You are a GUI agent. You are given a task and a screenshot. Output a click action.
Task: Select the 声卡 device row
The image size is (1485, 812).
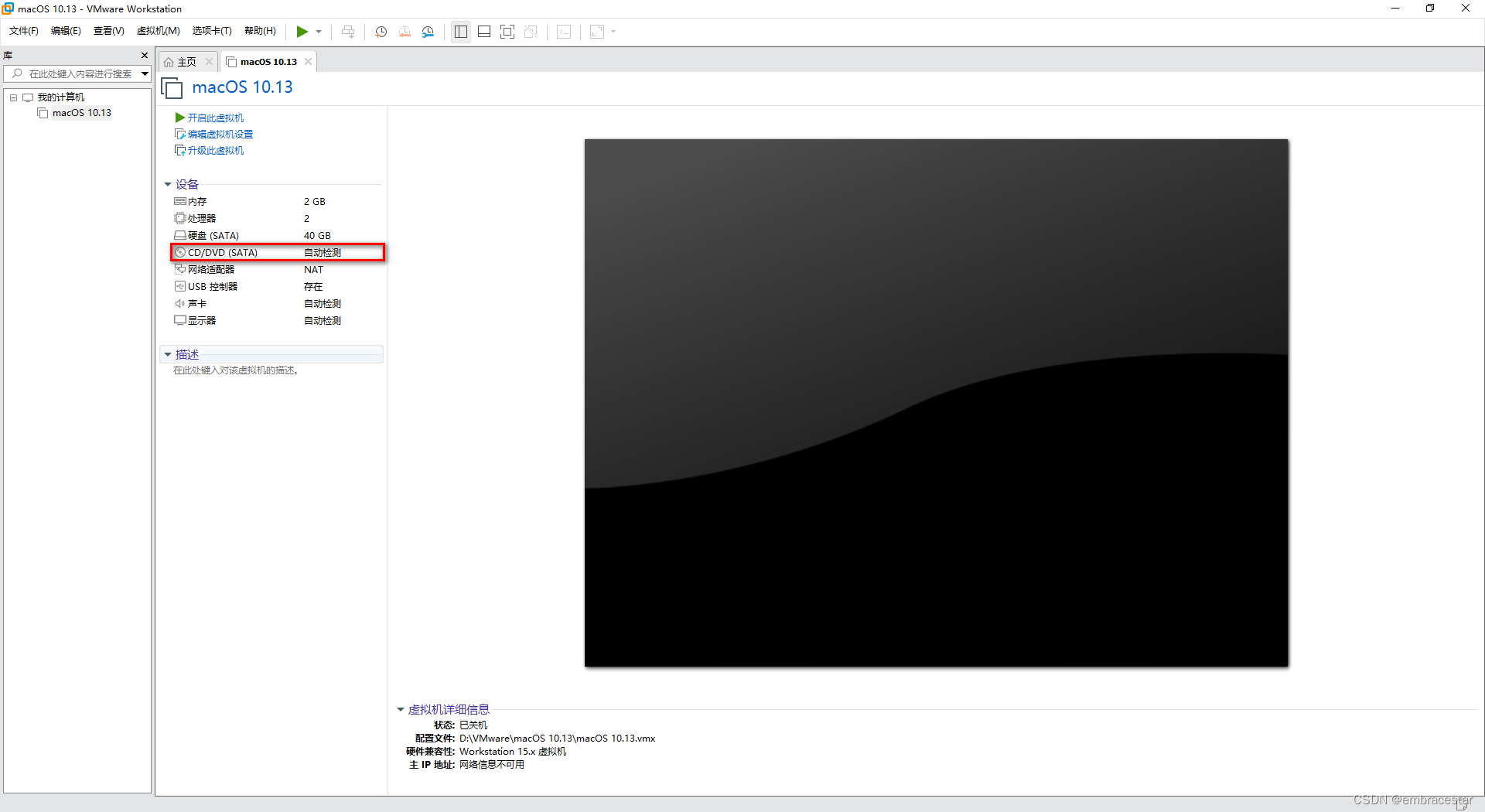tap(277, 303)
